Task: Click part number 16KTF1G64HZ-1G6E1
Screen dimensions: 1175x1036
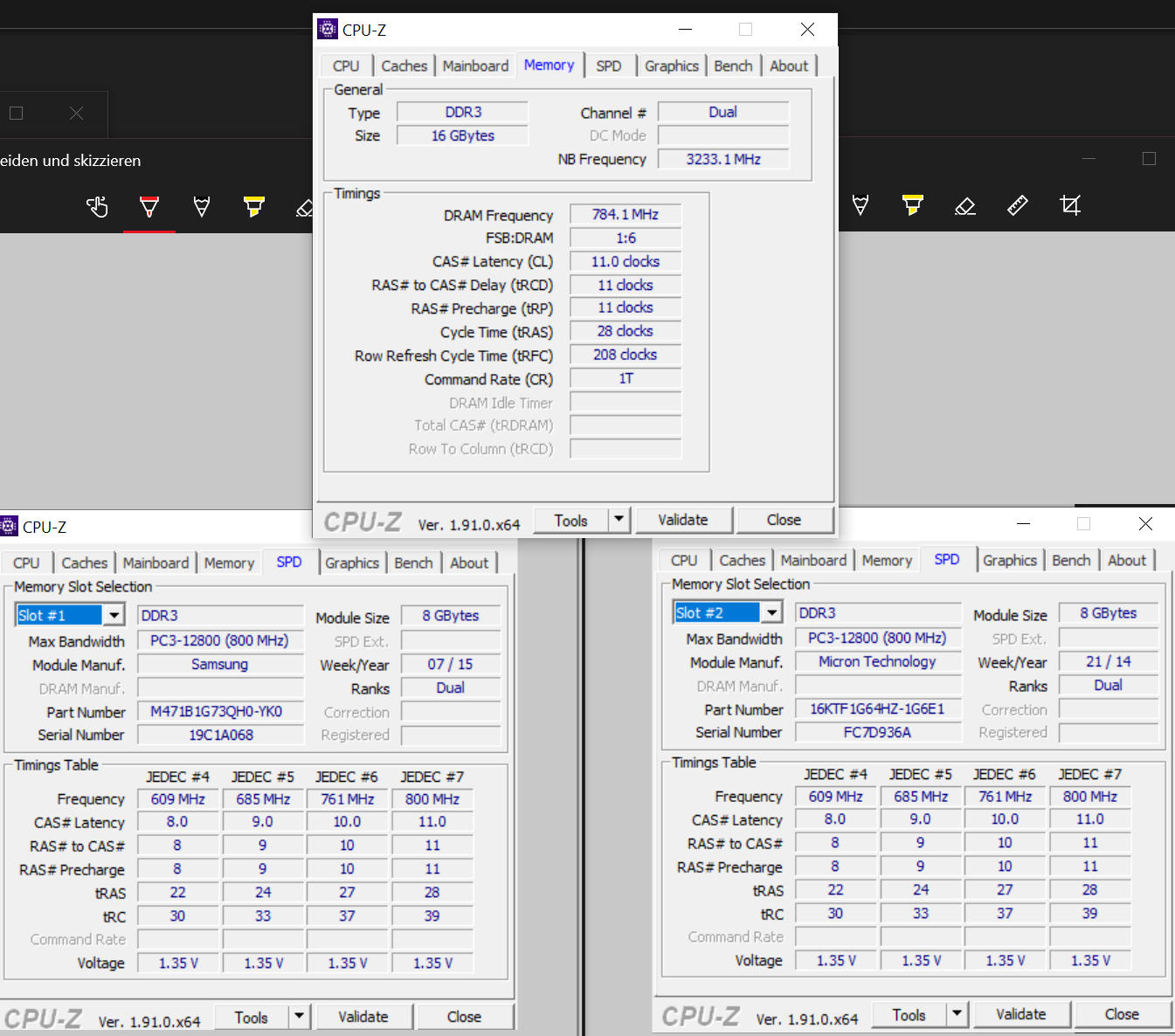Action: 878,708
